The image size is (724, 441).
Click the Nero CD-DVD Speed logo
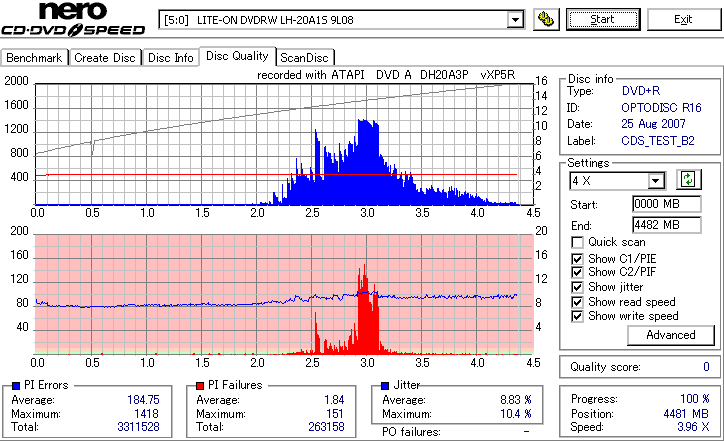click(x=73, y=19)
